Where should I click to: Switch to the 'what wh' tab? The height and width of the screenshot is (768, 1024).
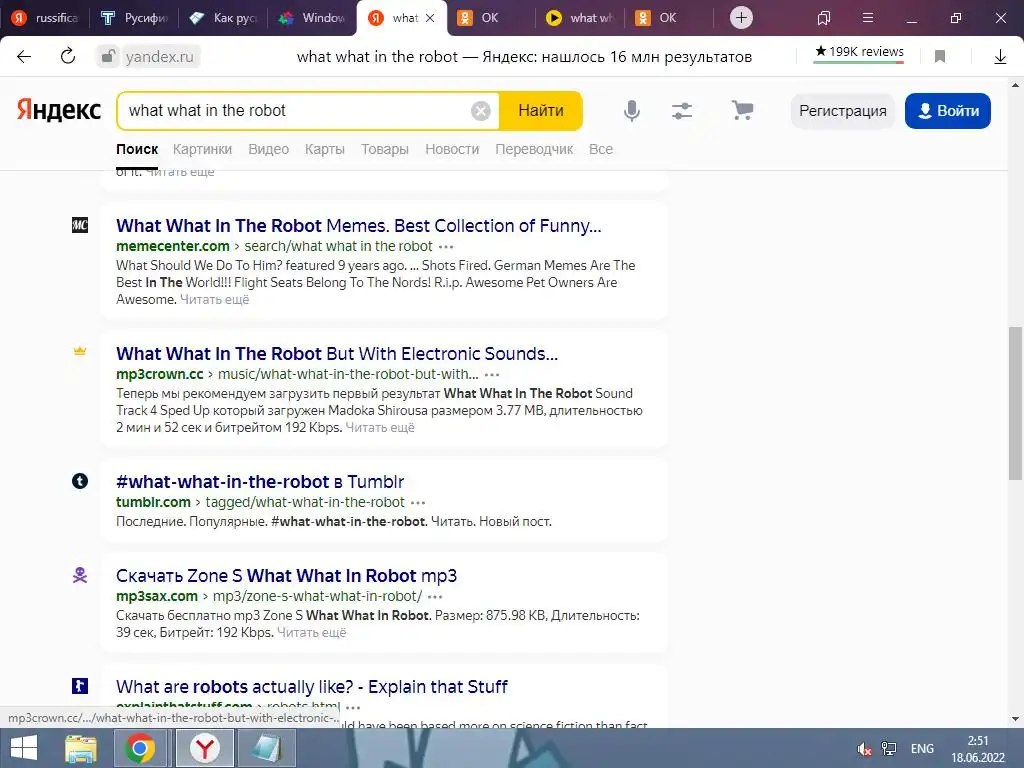point(579,18)
